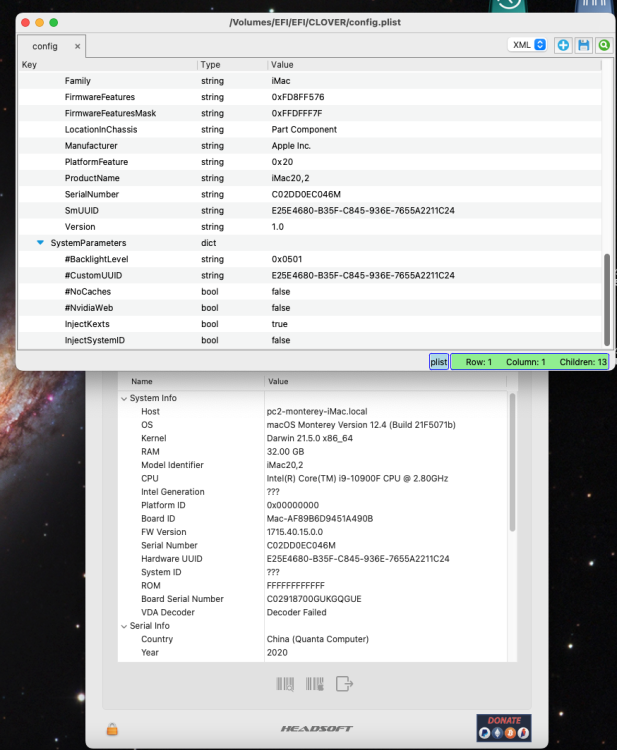Click the FirmwareFeaturesMask value 0xFFDFFF7F
Viewport: 617px width, 750px height.
[x=297, y=113]
